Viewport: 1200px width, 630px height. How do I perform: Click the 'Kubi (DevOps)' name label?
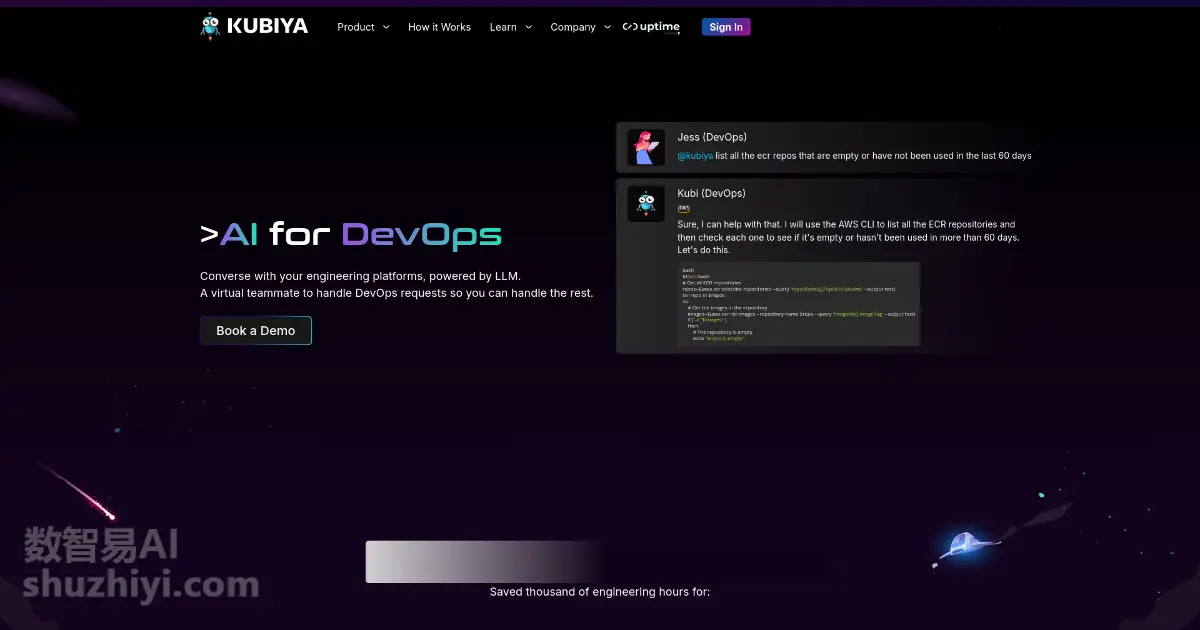click(711, 193)
